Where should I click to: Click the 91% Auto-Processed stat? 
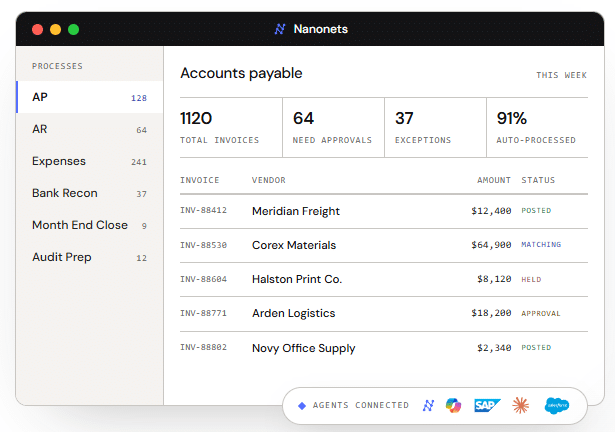coord(537,128)
